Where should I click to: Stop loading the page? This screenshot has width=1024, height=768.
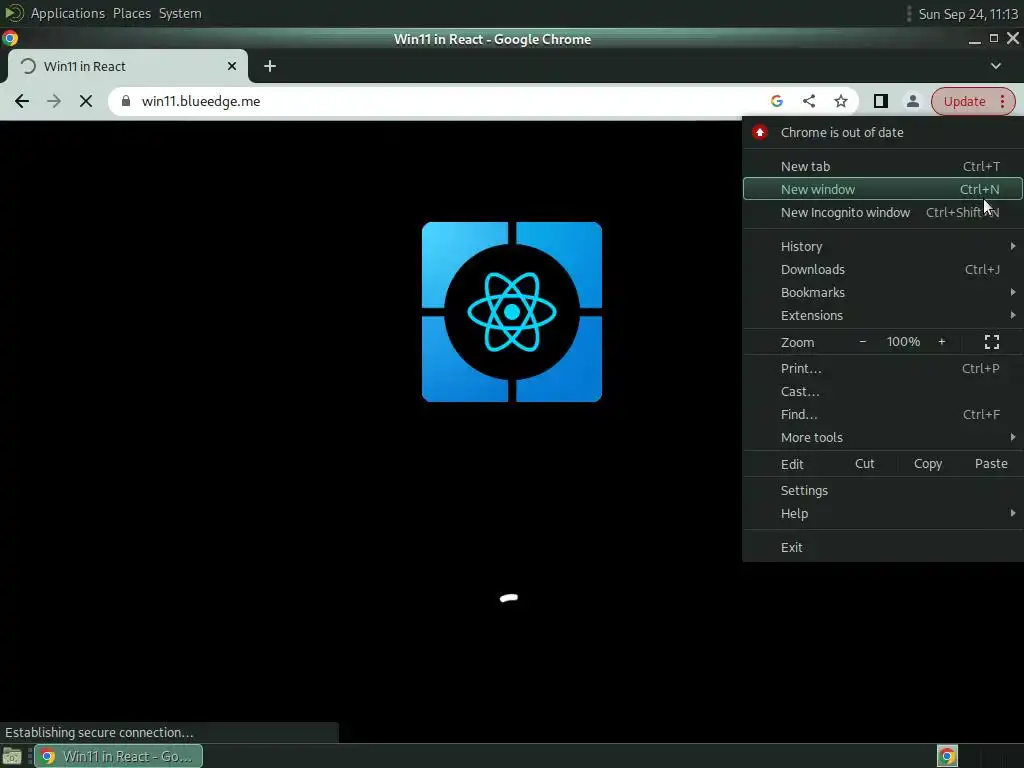pos(86,101)
